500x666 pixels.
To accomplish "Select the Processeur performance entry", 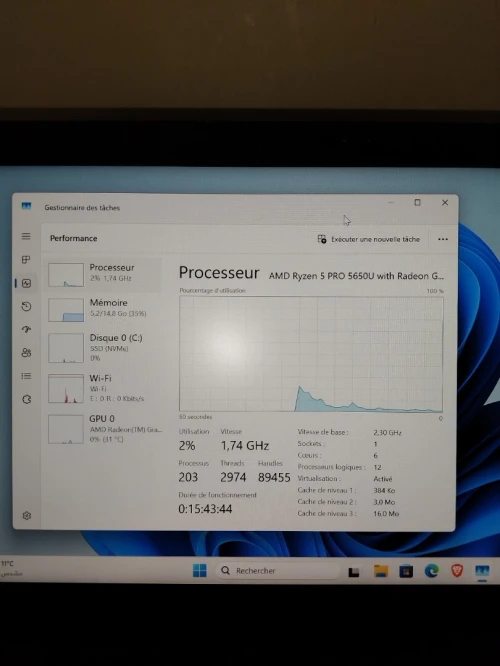I will pos(105,274).
